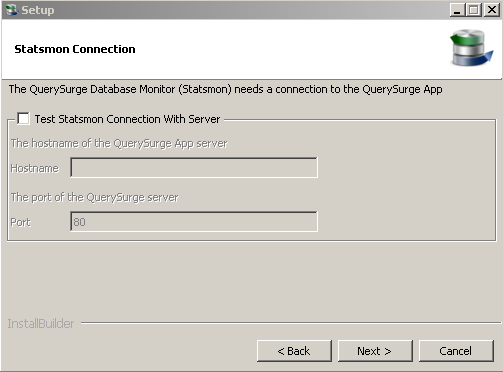Cancel the installation

click(x=456, y=351)
